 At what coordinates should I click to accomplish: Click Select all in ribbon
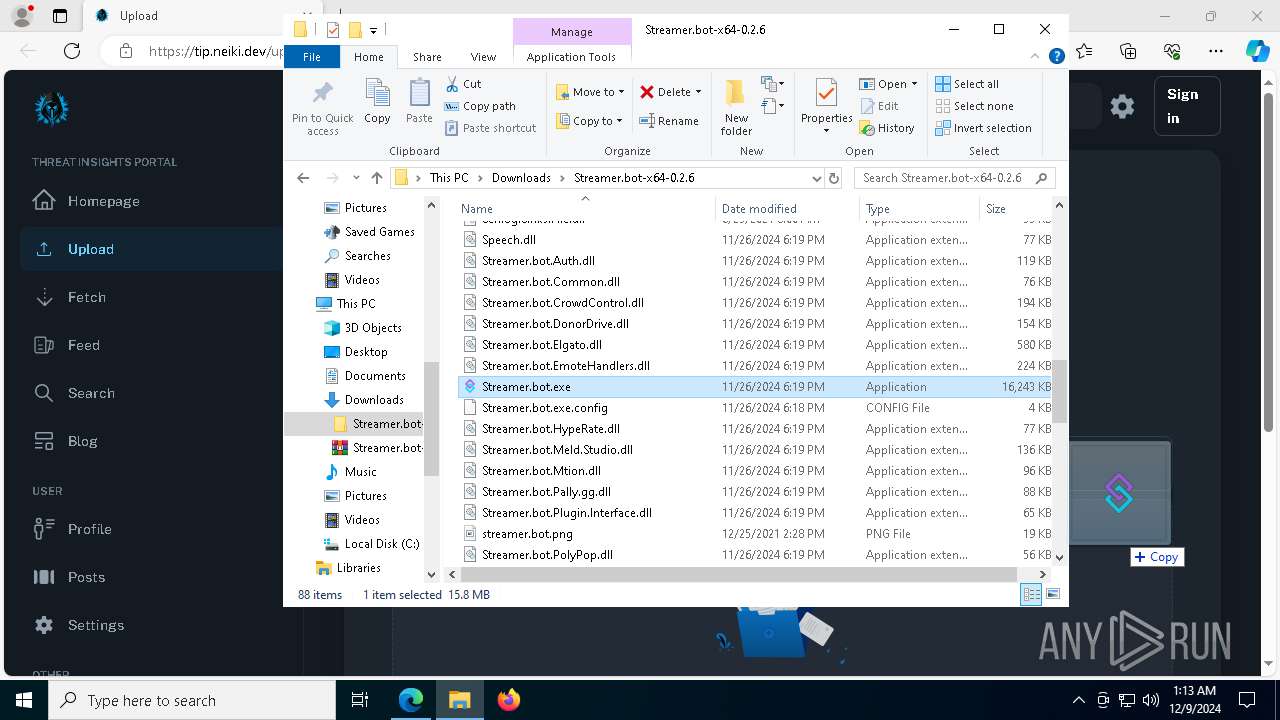click(x=967, y=84)
